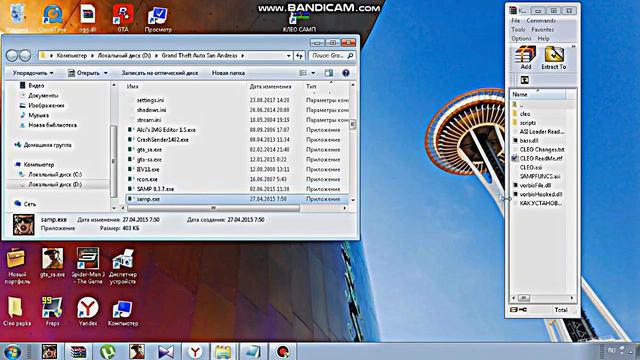Click Записать на оптический диск
This screenshot has width=640, height=360.
tap(160, 73)
